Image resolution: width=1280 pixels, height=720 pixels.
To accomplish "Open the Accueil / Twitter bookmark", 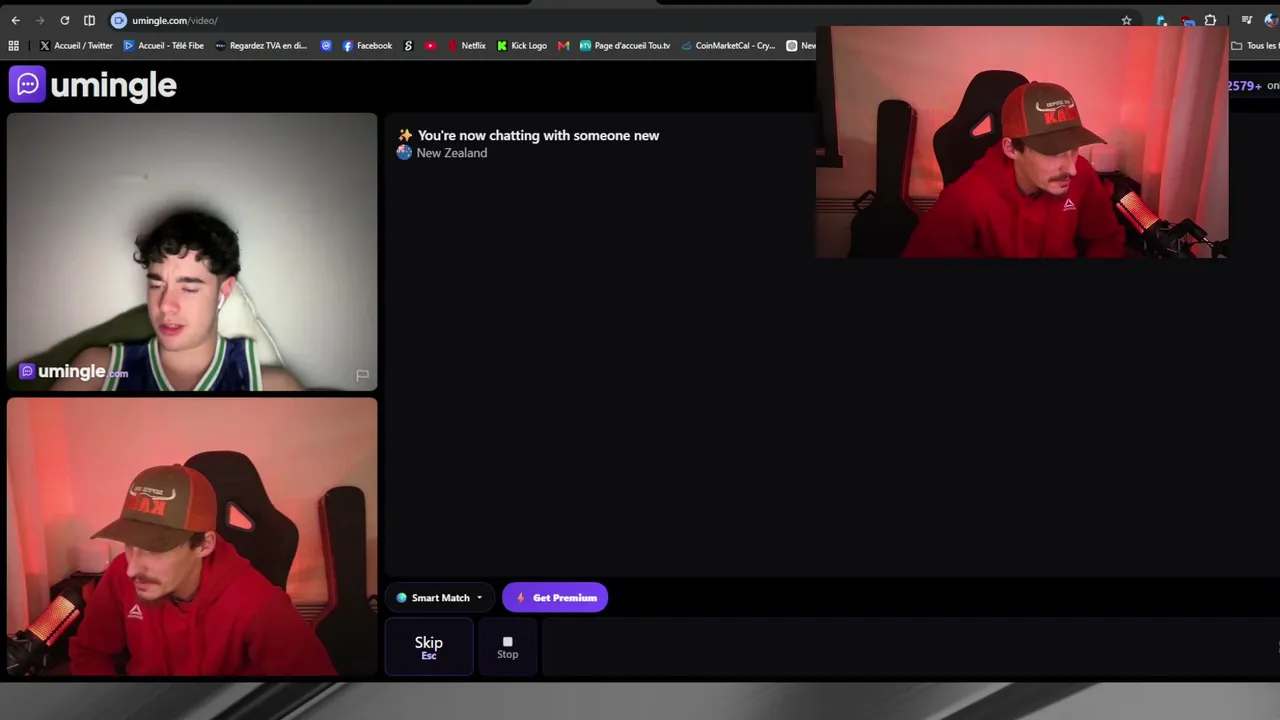I will coord(76,45).
